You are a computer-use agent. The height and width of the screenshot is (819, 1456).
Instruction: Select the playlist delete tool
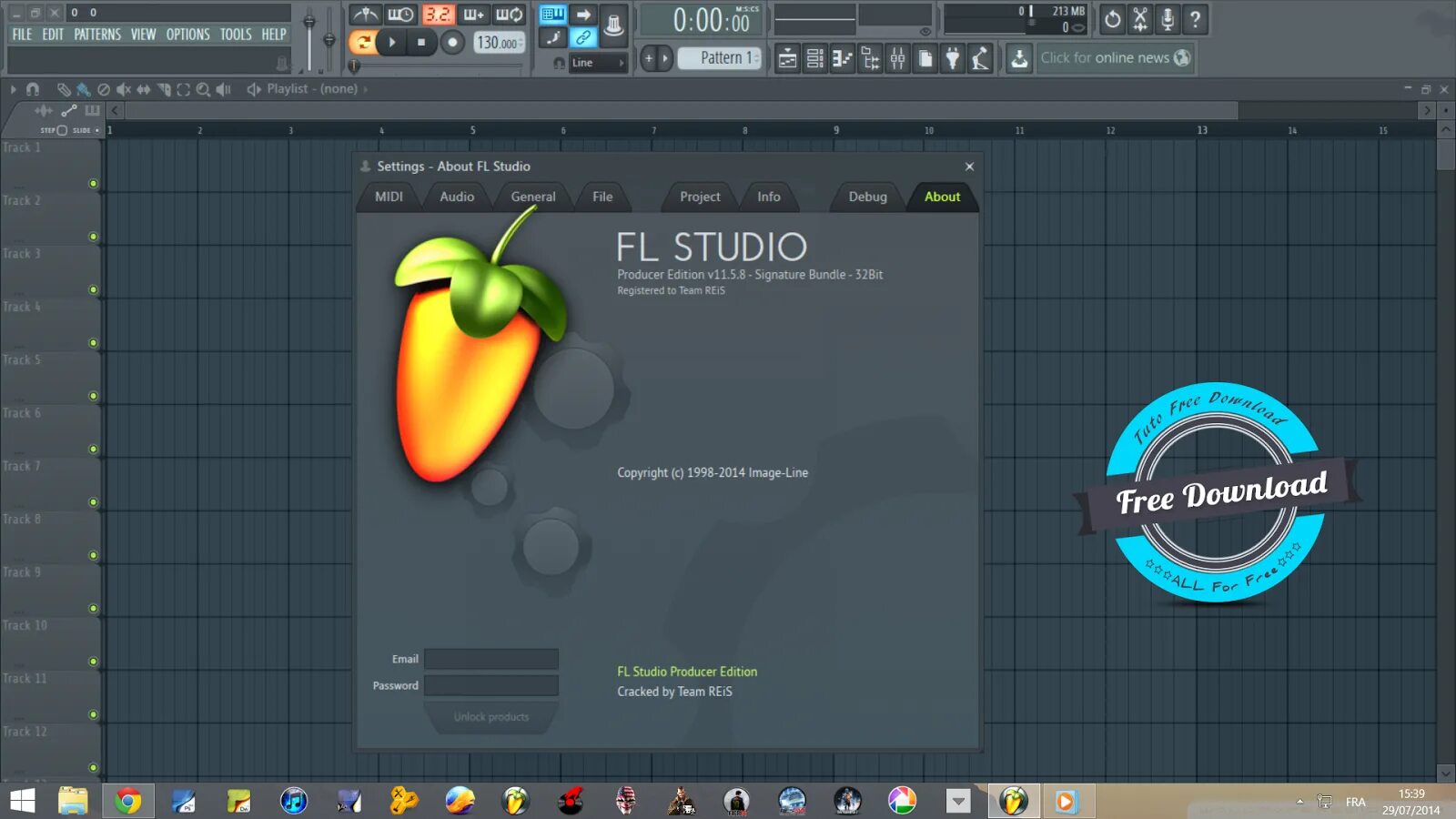point(104,89)
